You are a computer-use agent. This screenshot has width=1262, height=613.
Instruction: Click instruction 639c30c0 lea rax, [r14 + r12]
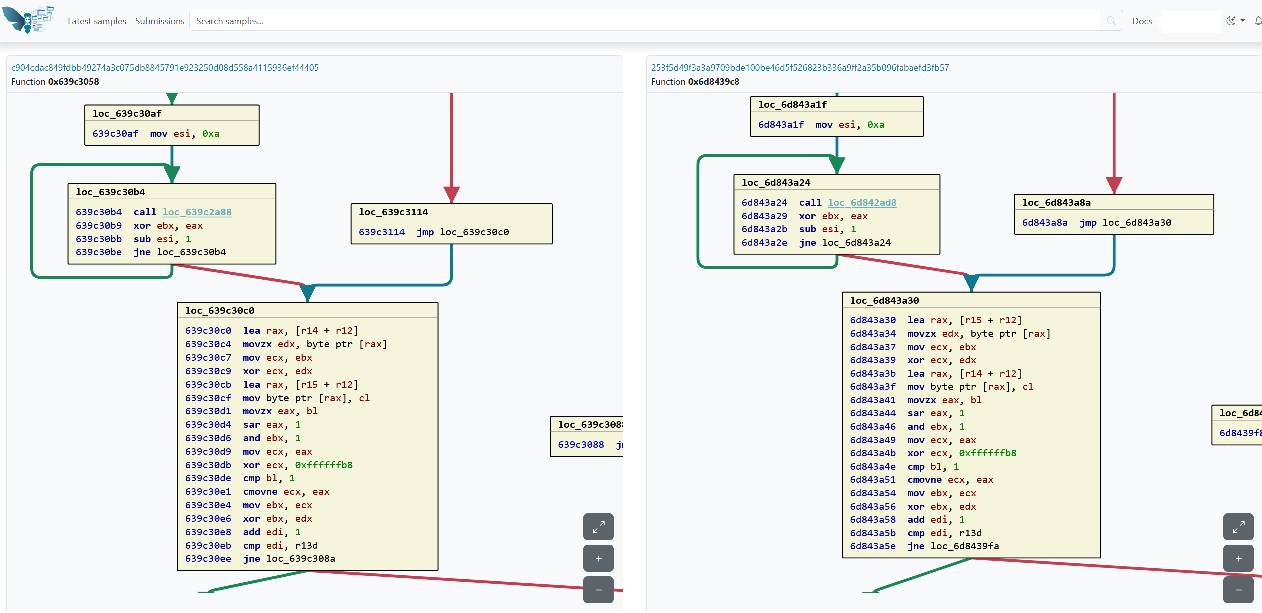tap(271, 330)
